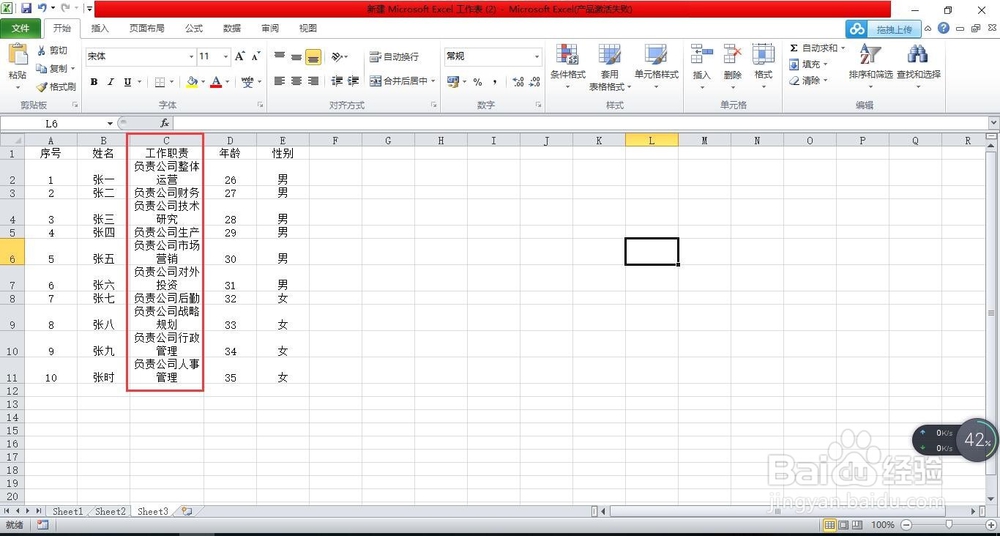The width and height of the screenshot is (1000, 536).
Task: Switch to 页面布局 ribbon tab
Action: tap(147, 28)
